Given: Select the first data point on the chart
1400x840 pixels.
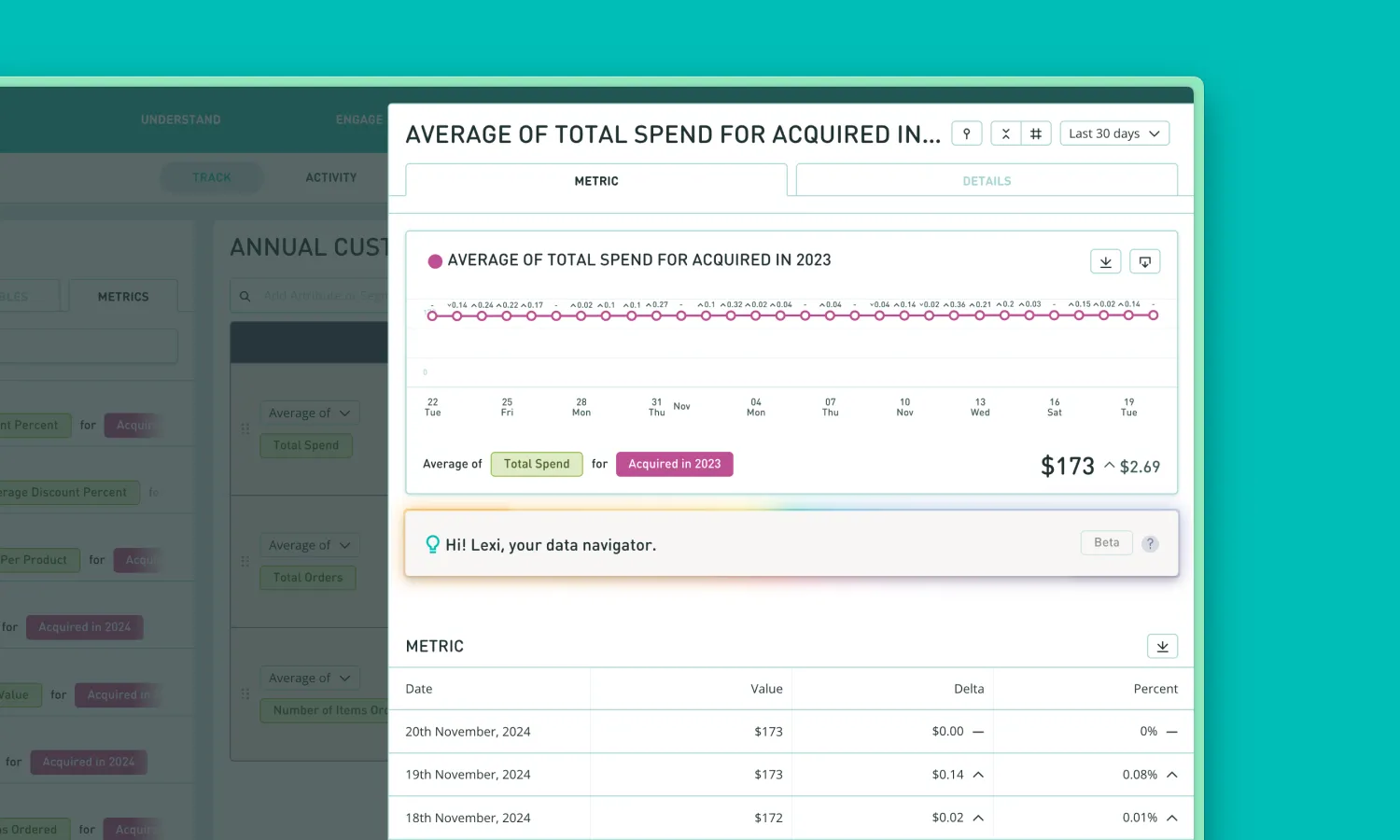Looking at the screenshot, I should pos(432,315).
